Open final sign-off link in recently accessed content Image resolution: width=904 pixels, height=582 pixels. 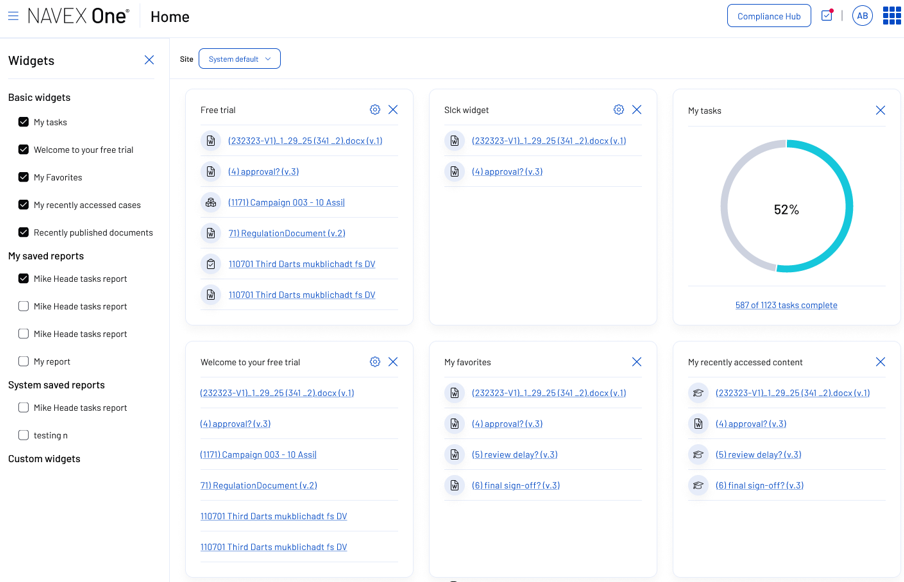coord(759,486)
